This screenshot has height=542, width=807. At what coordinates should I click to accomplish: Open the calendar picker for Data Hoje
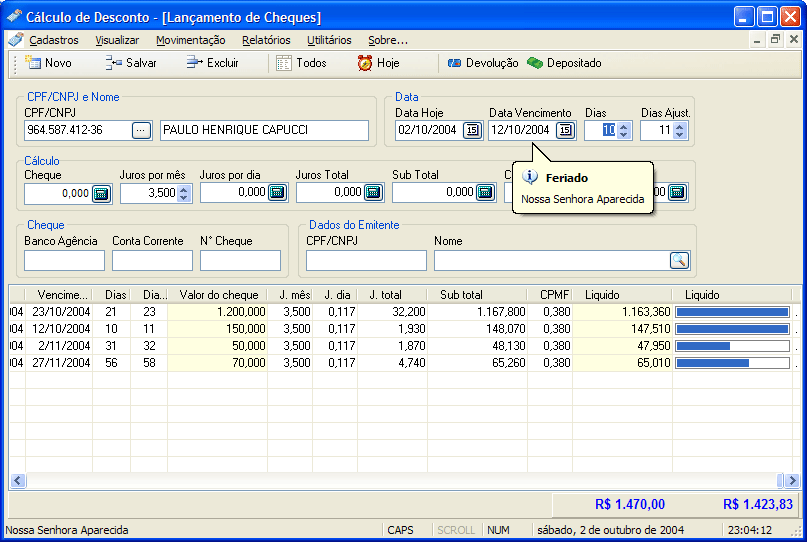click(472, 130)
